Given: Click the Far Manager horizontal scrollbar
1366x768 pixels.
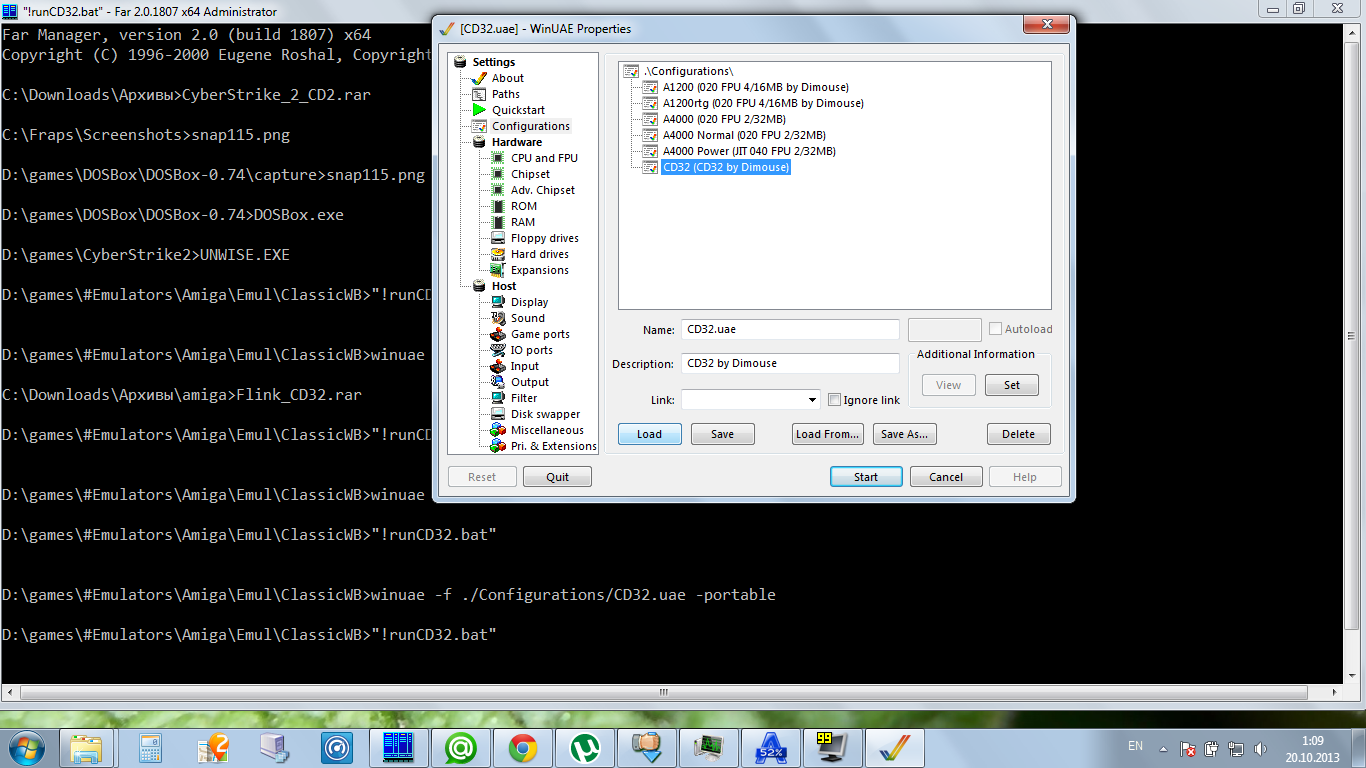Looking at the screenshot, I should 663,692.
